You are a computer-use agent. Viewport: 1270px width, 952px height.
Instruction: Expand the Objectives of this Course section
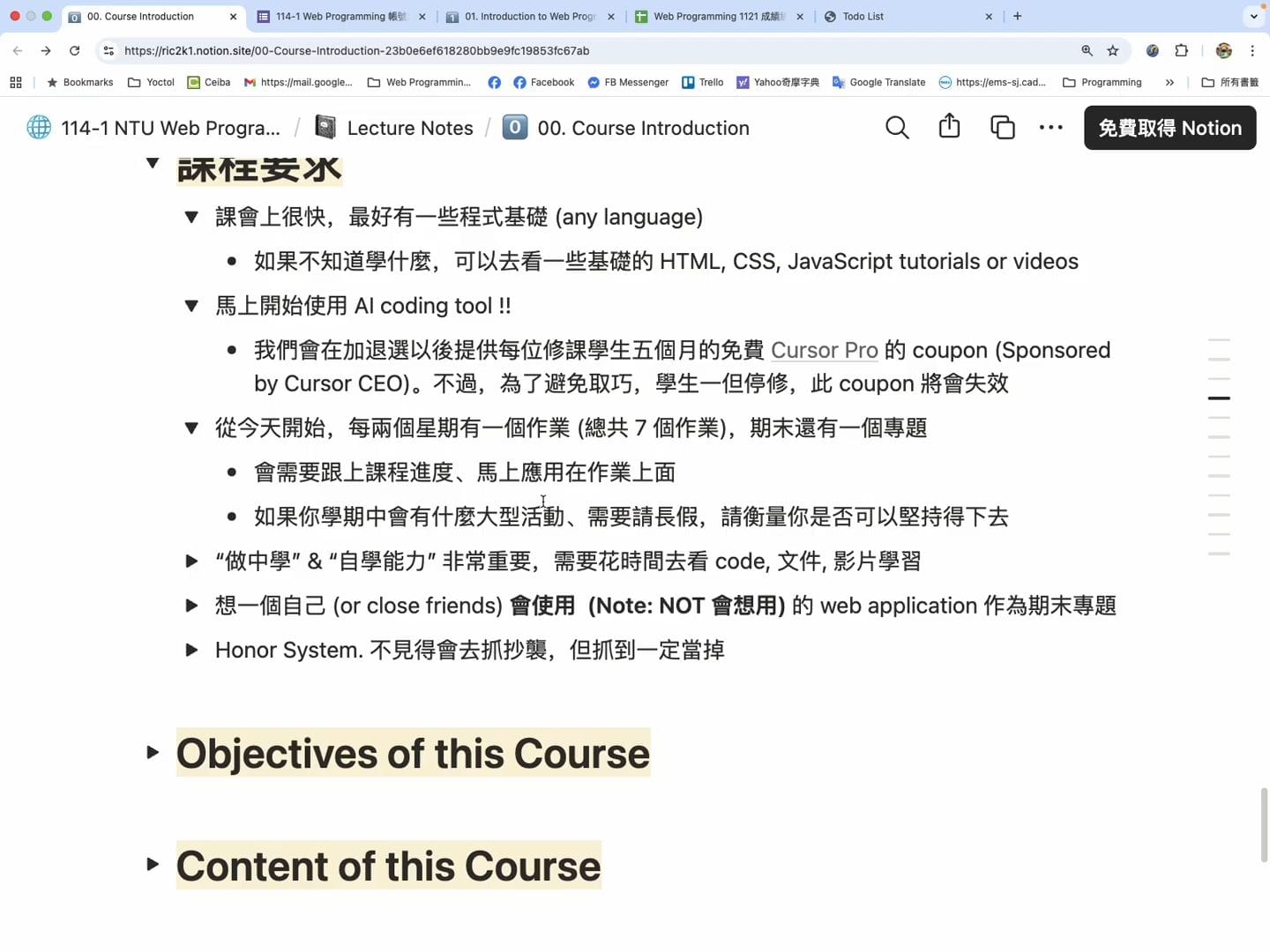click(153, 753)
